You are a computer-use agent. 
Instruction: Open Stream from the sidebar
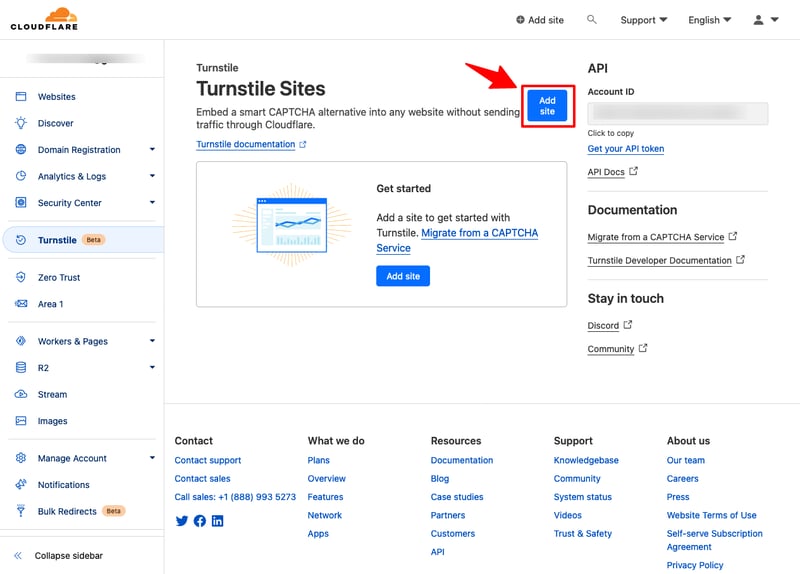[52, 394]
